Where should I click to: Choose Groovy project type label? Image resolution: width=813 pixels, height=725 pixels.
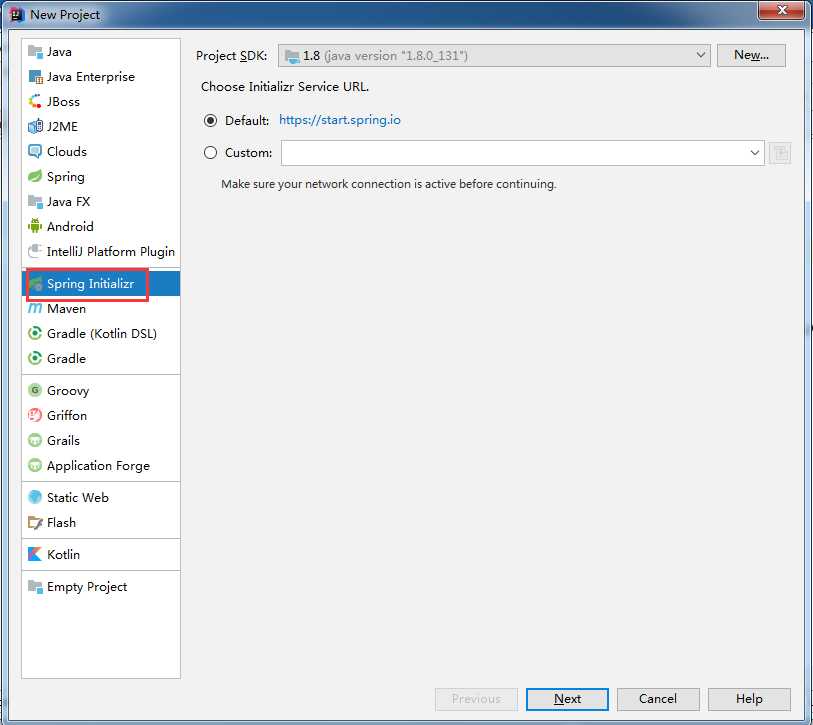coord(68,391)
